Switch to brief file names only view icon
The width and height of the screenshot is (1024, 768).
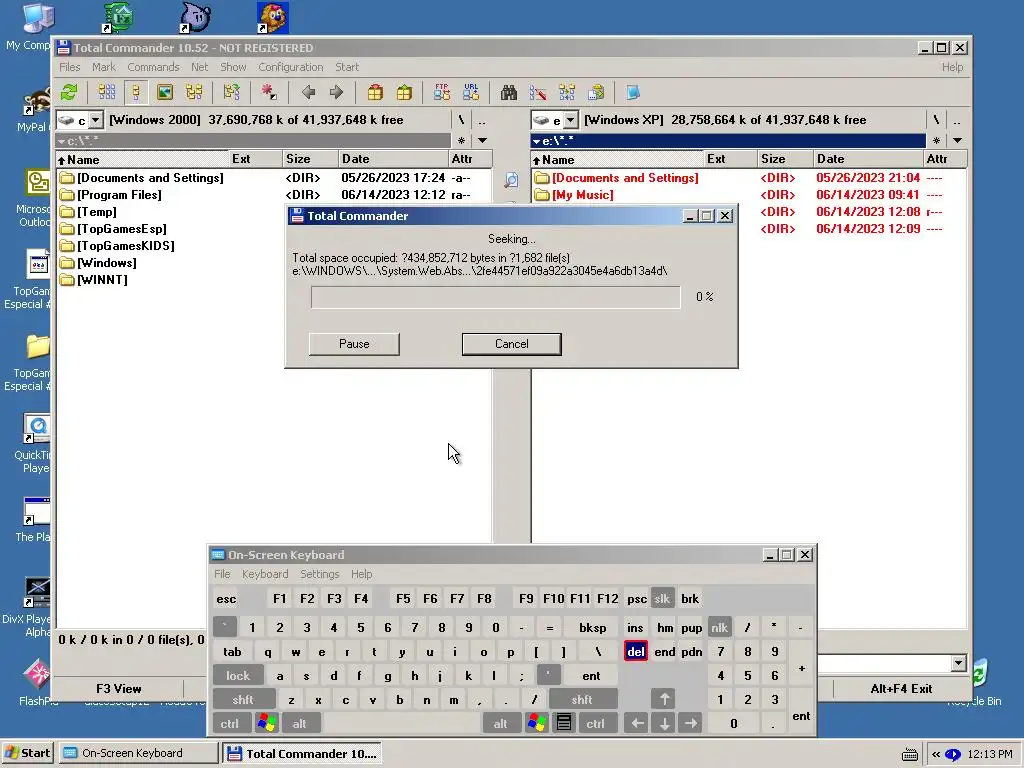[x=107, y=93]
